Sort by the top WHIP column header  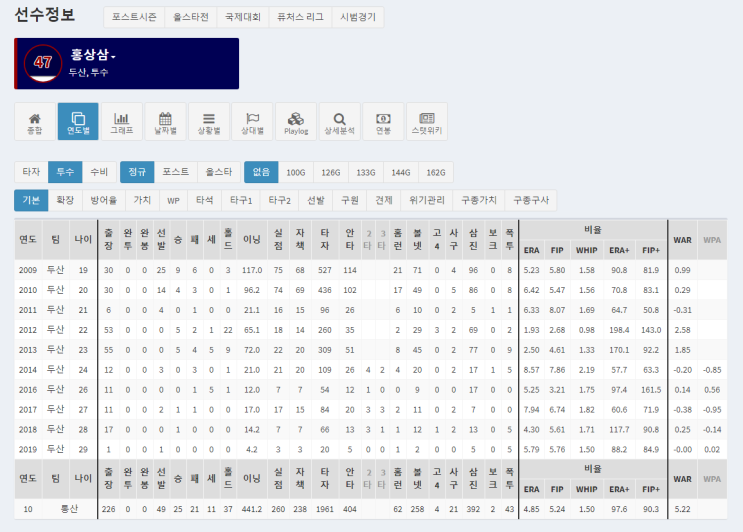tap(587, 250)
